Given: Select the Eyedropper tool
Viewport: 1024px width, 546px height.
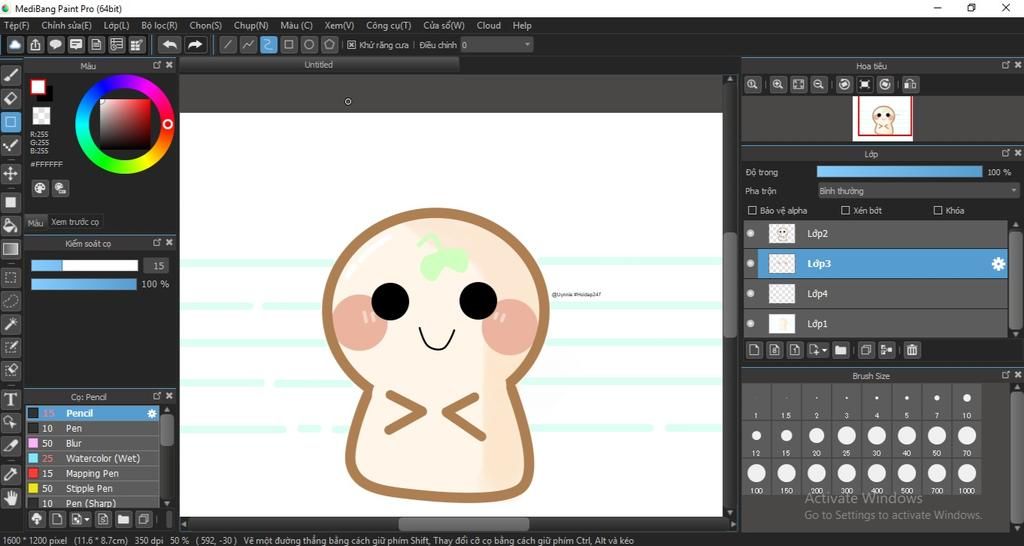Looking at the screenshot, I should 10,474.
